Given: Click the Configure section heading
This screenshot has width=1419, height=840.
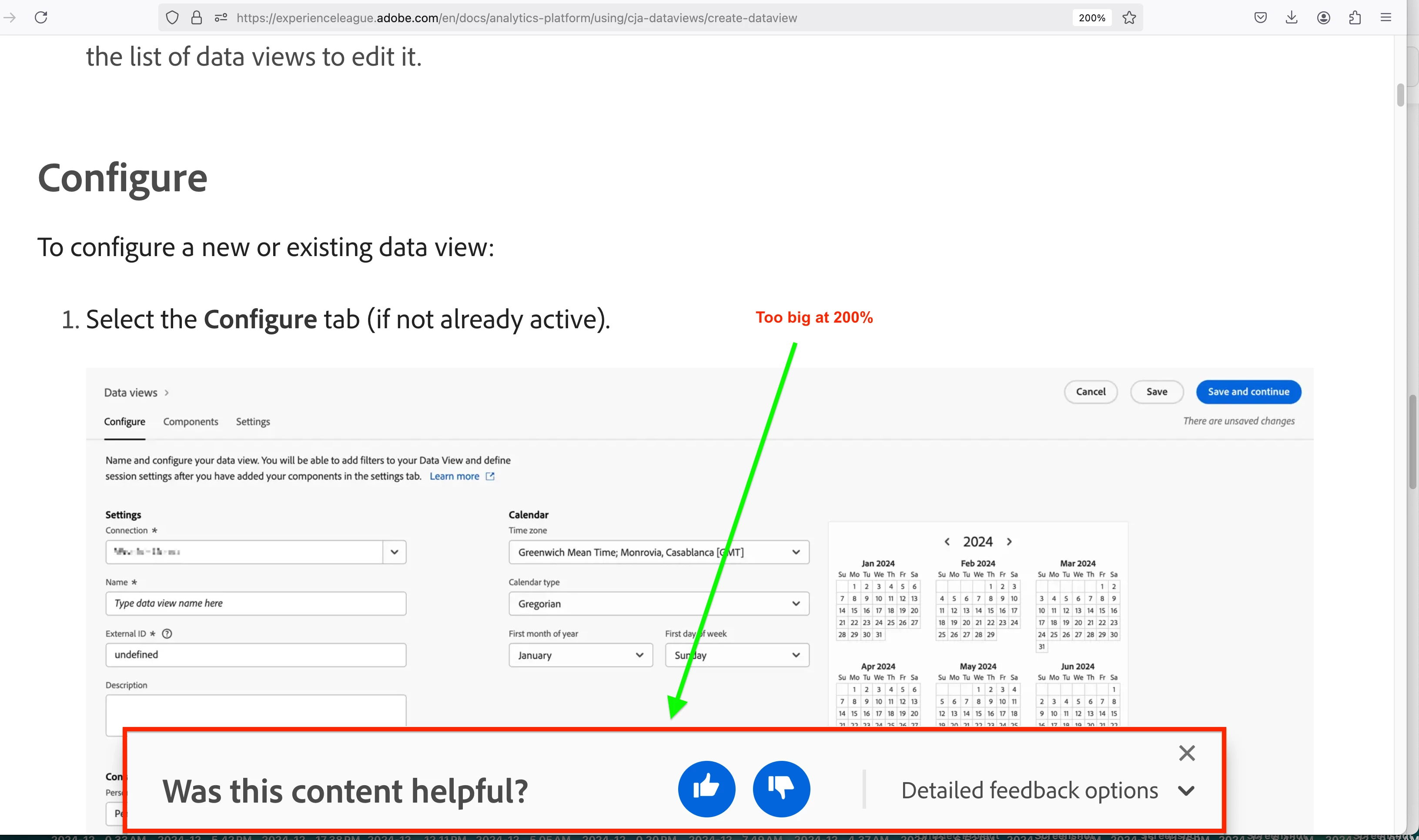Looking at the screenshot, I should (122, 178).
